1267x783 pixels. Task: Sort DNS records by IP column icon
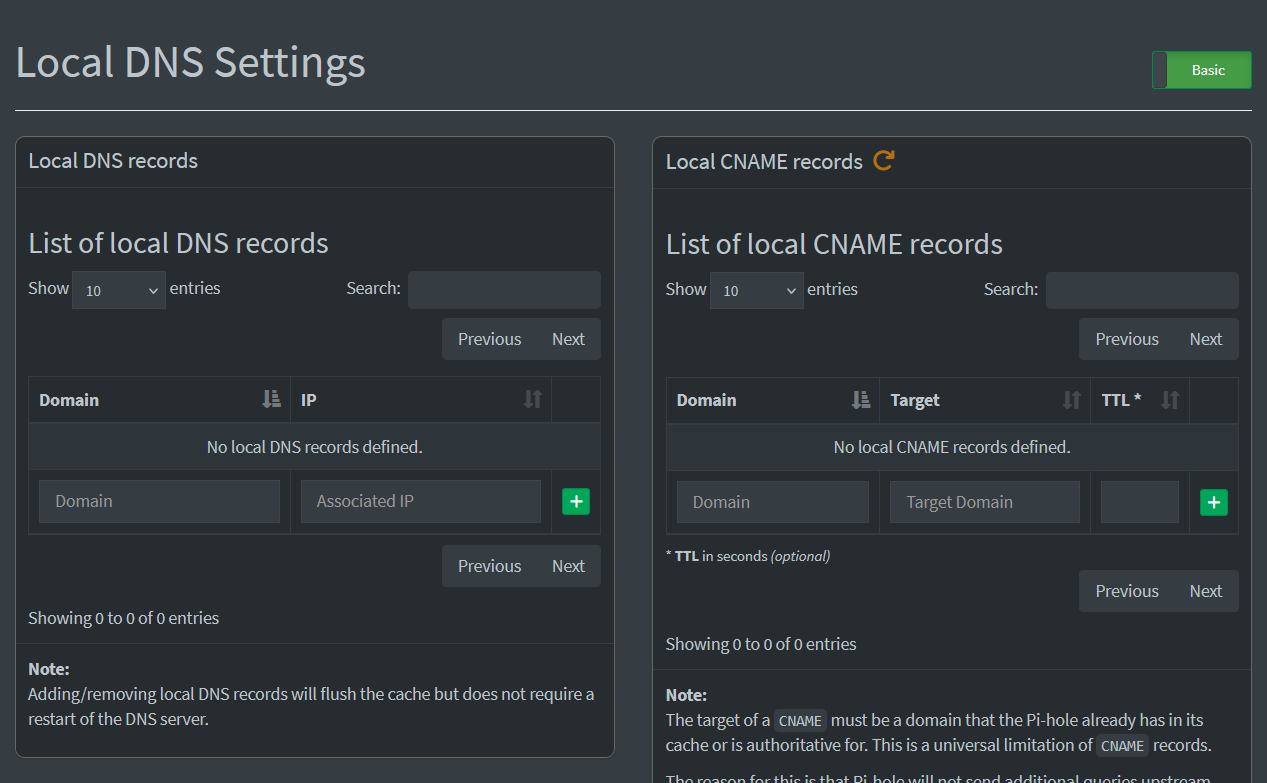pos(533,399)
